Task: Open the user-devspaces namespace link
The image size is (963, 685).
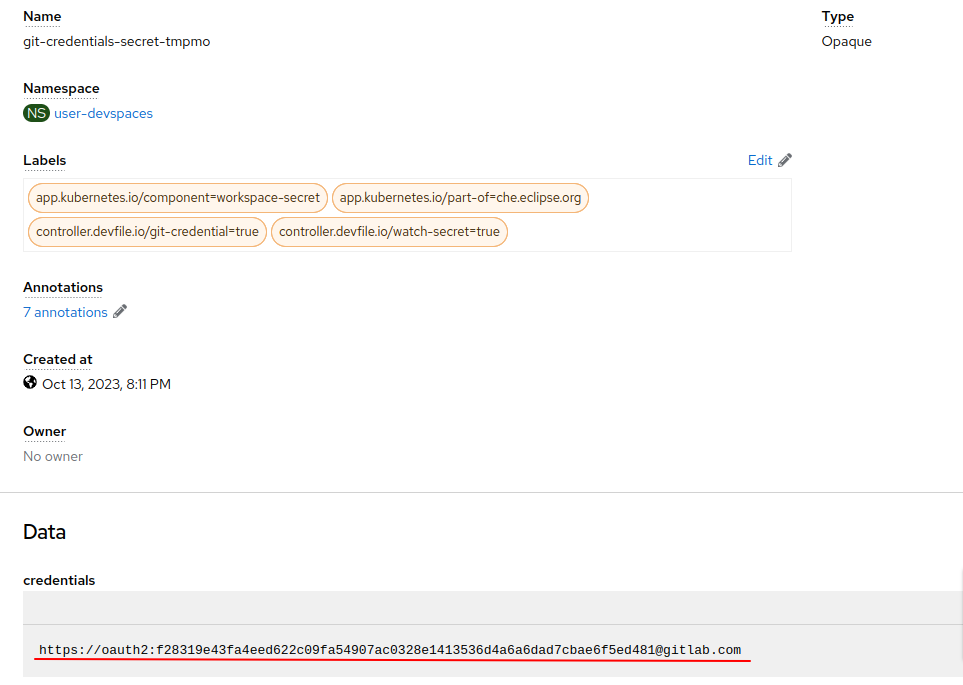Action: (103, 114)
